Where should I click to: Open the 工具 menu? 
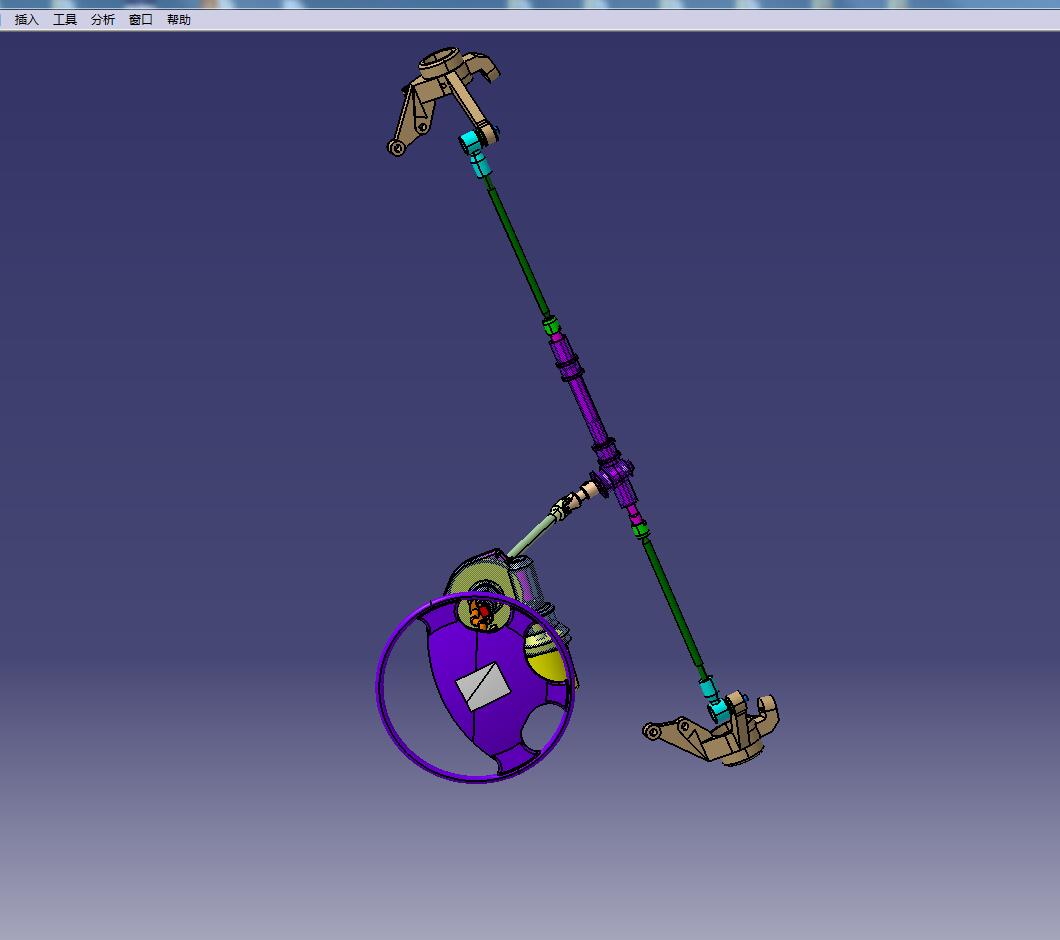click(65, 18)
